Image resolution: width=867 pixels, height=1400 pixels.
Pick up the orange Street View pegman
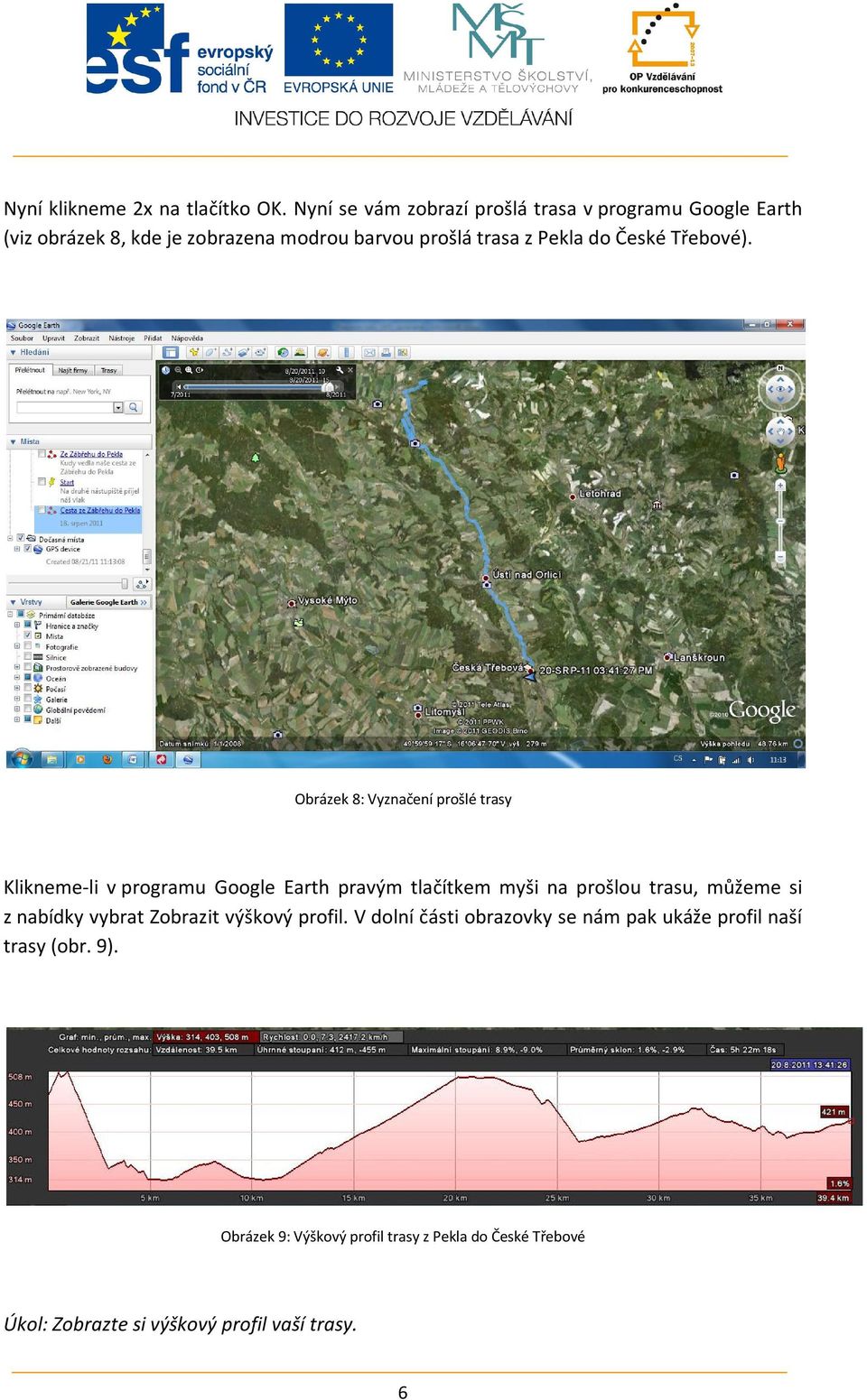tap(780, 463)
